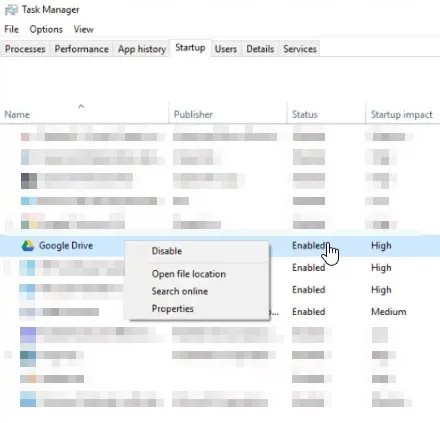
Task: Sort by the Publisher column header
Action: point(193,114)
